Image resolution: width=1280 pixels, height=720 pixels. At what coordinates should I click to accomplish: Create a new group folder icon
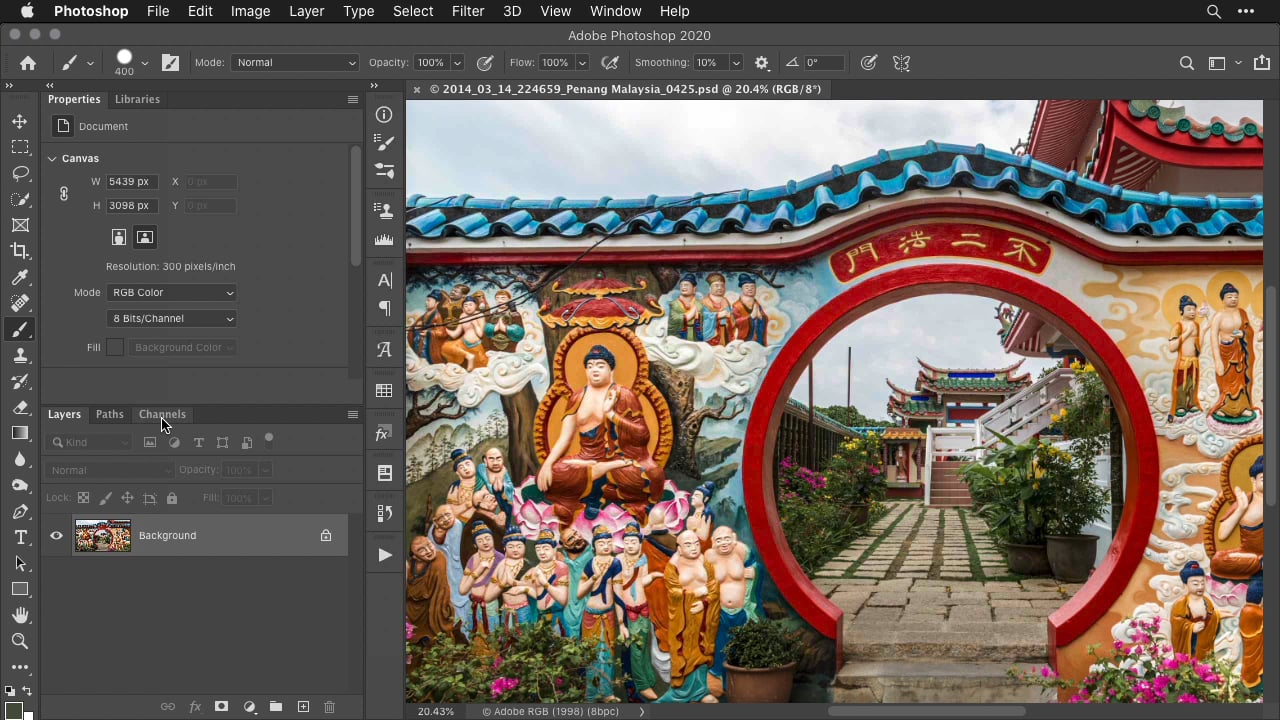[276, 707]
